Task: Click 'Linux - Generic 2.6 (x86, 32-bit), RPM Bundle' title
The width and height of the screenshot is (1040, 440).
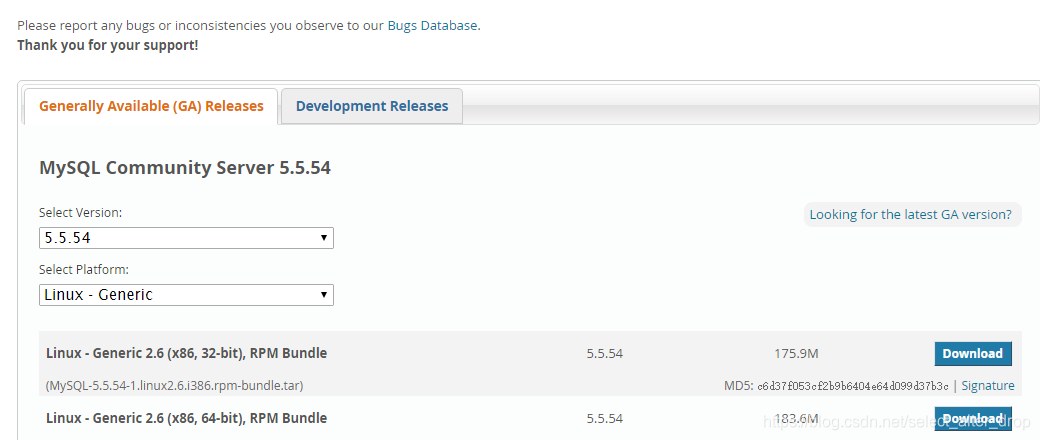Action: (x=186, y=353)
